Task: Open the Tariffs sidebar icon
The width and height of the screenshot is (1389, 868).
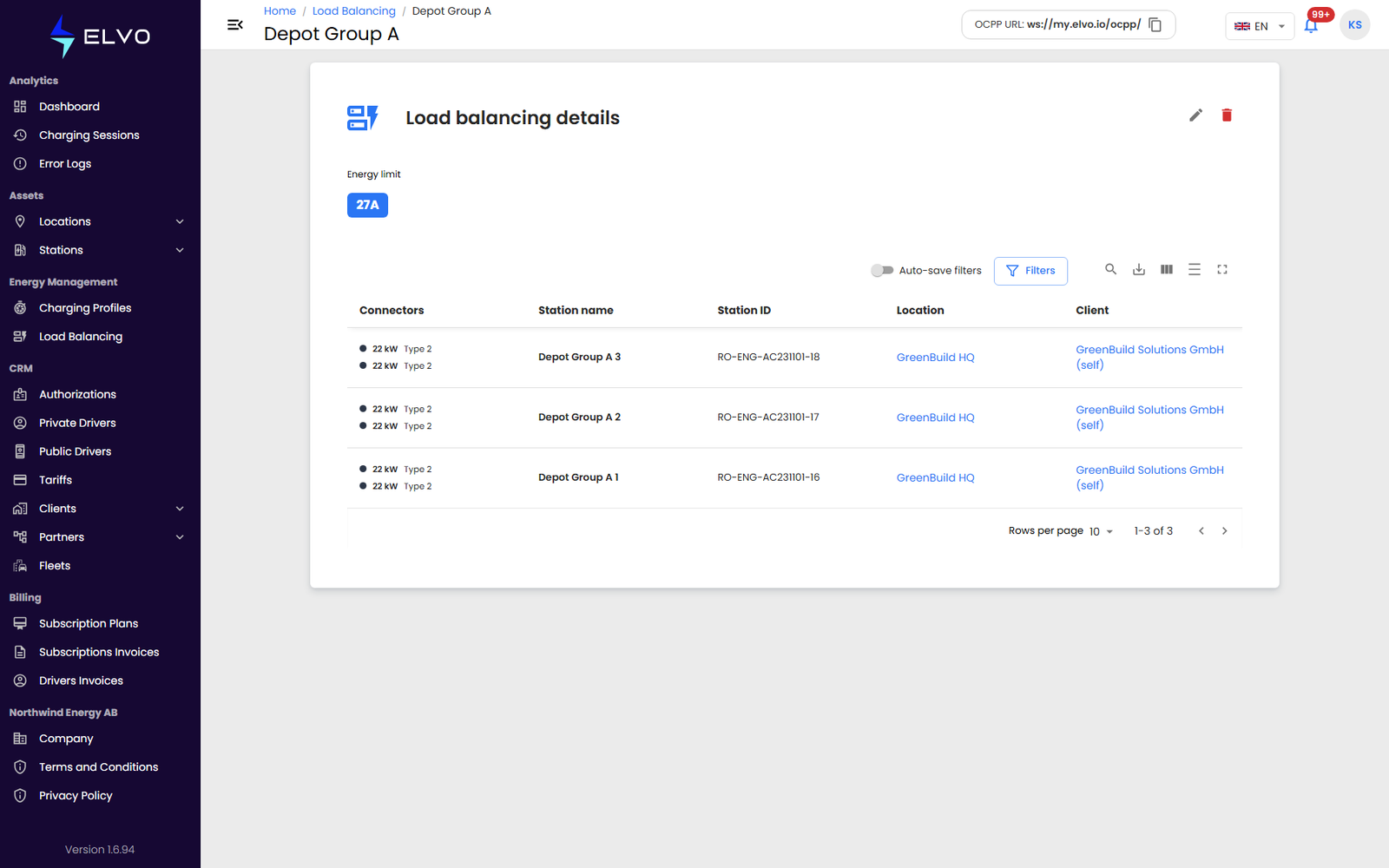Action: pos(20,480)
